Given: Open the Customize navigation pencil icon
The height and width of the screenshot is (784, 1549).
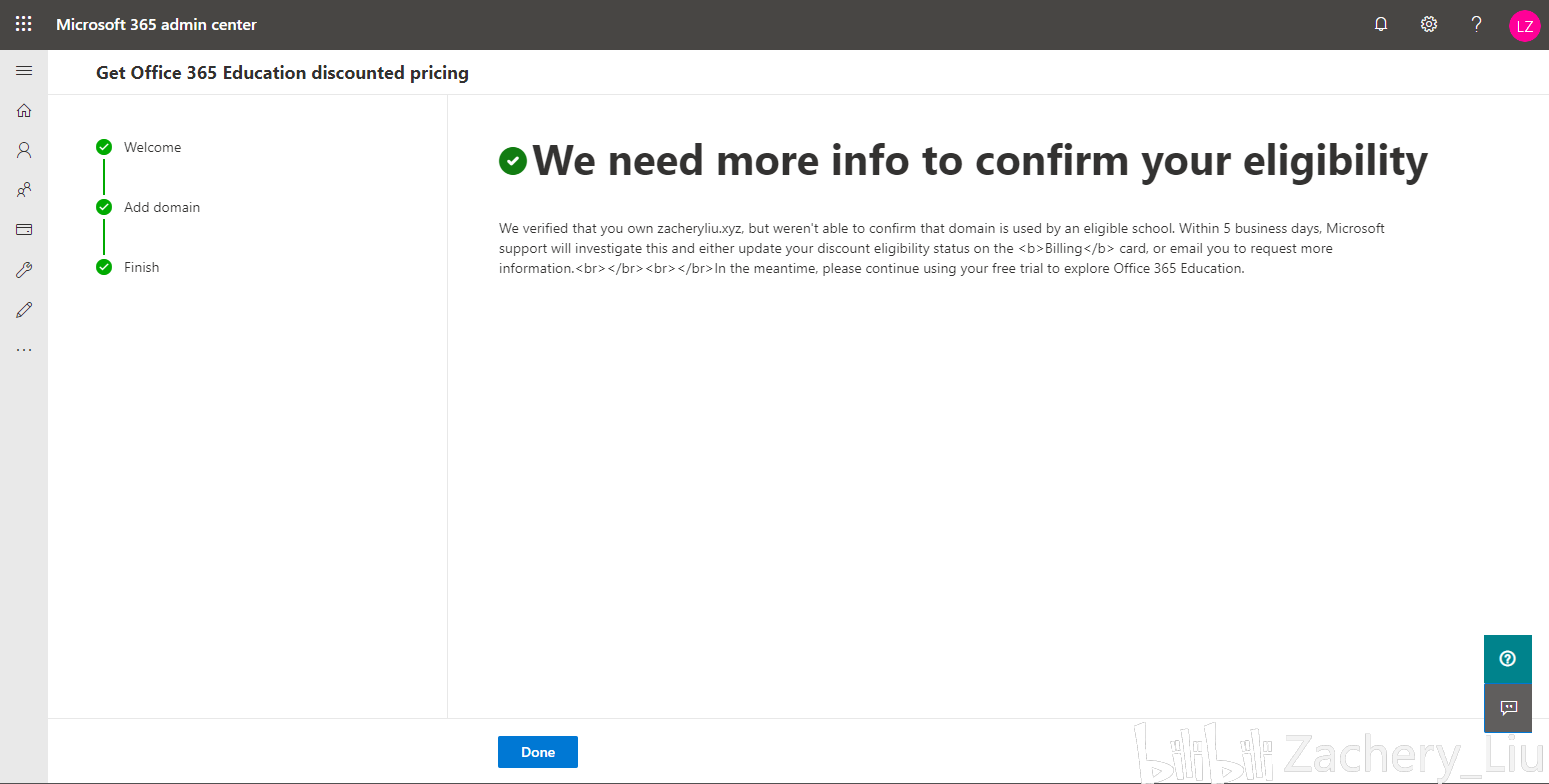Looking at the screenshot, I should pyautogui.click(x=24, y=310).
